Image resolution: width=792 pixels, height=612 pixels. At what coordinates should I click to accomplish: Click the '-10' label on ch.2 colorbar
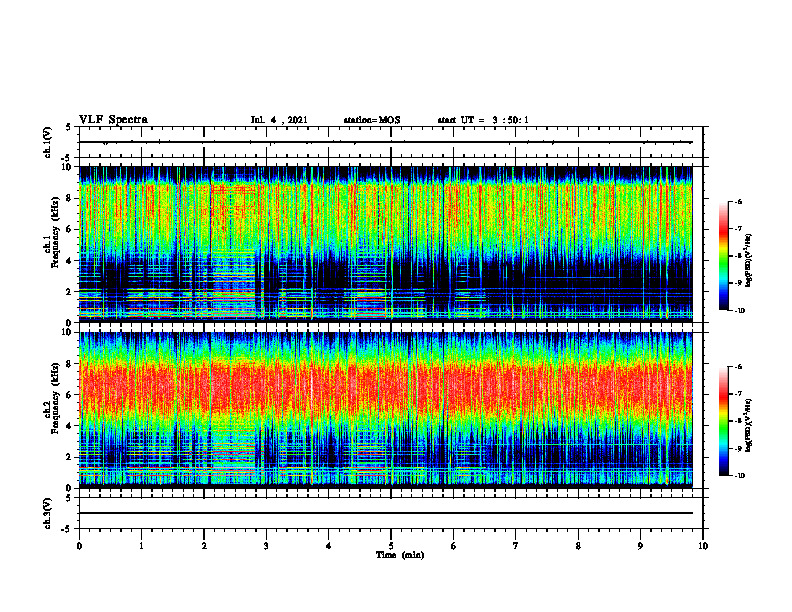tap(739, 475)
